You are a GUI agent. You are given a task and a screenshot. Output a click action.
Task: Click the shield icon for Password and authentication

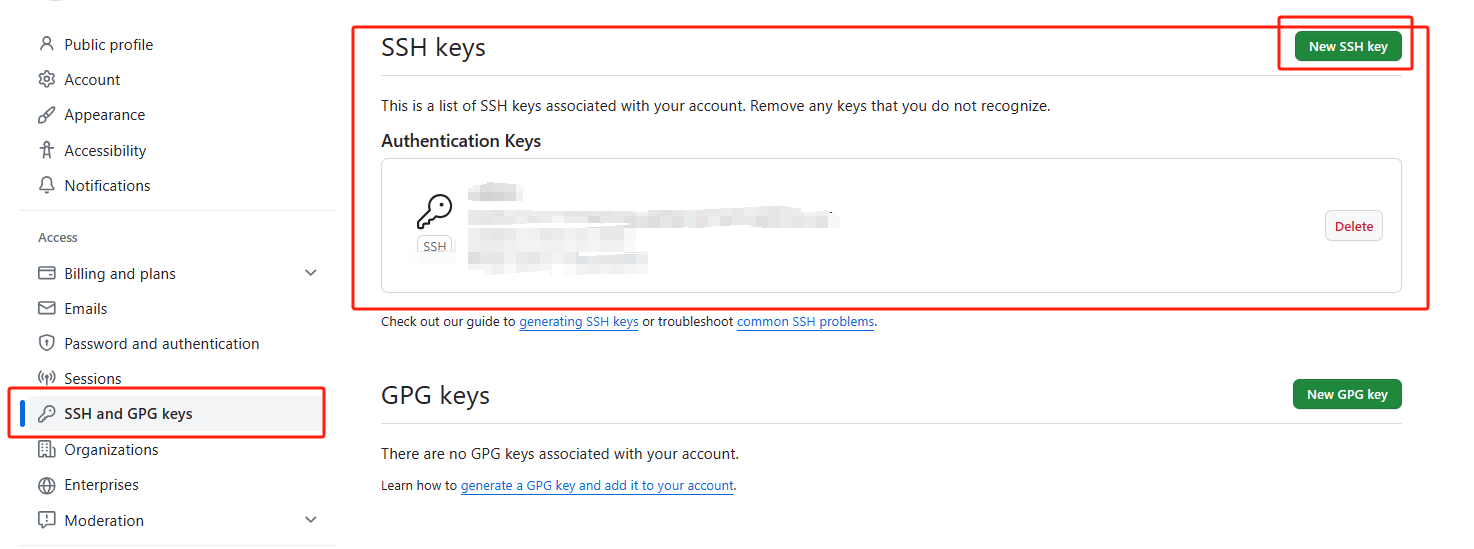pos(46,343)
